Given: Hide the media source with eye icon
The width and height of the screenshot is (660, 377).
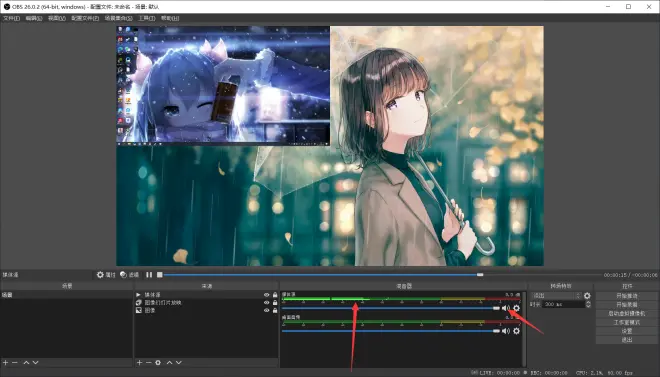Looking at the screenshot, I should click(x=266, y=295).
